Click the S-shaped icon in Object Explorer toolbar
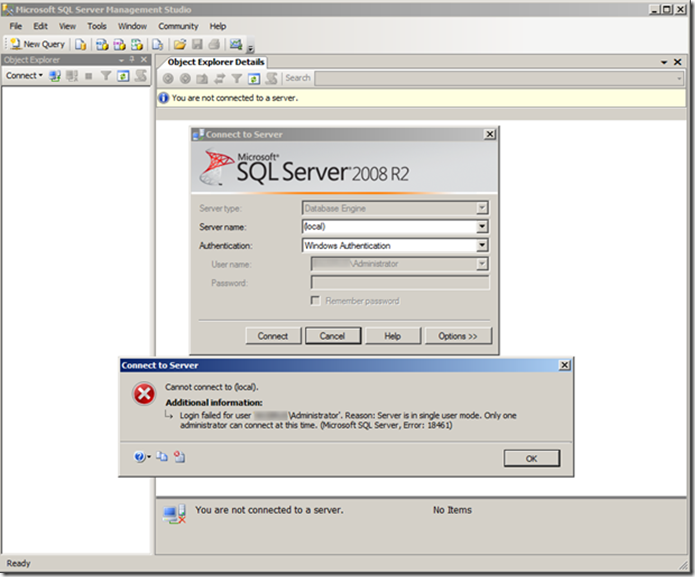 pyautogui.click(x=141, y=76)
